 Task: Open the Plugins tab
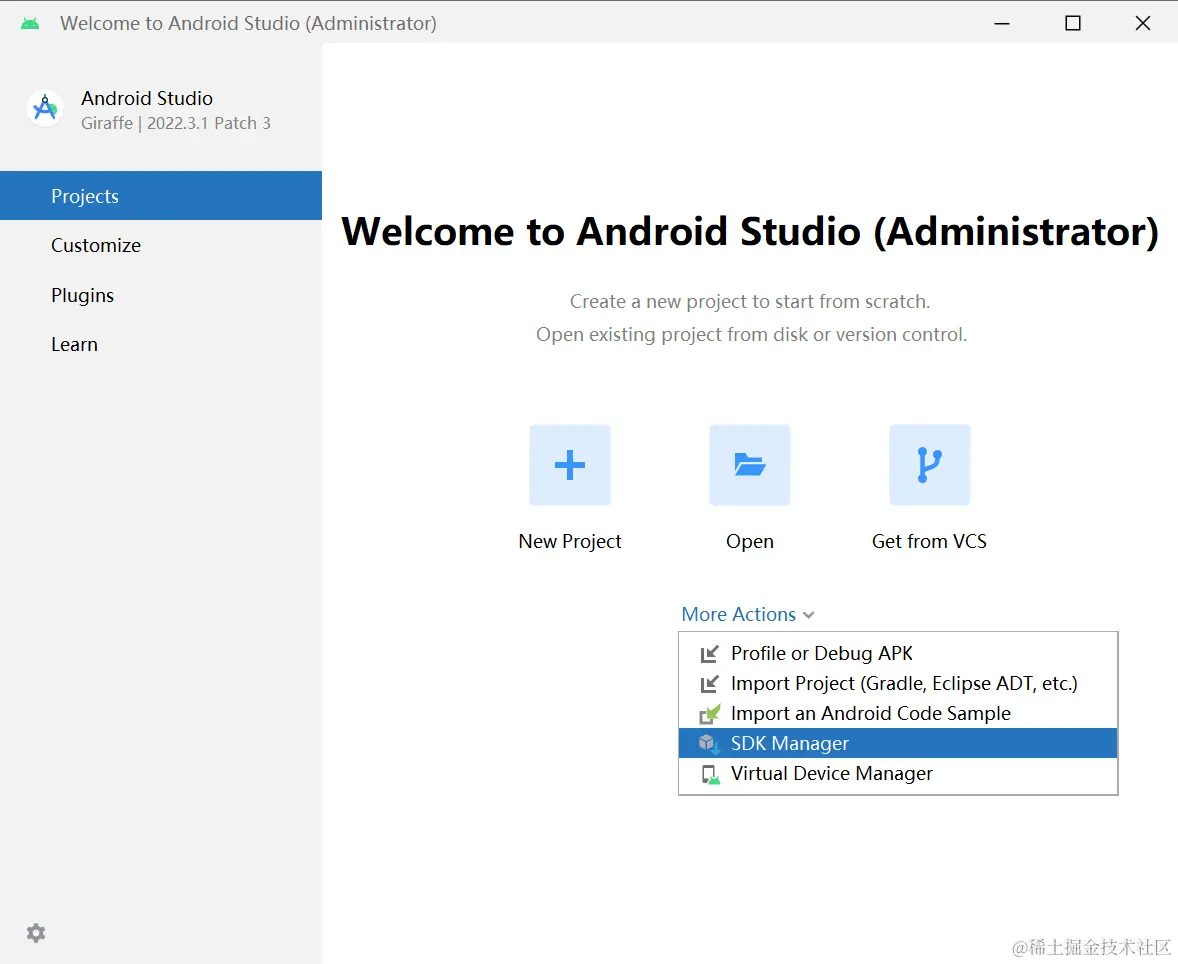pos(161,295)
